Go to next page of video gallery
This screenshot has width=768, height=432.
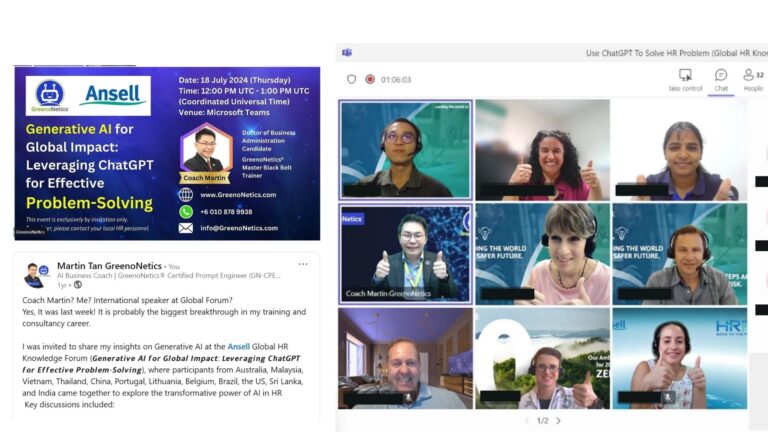[x=558, y=421]
